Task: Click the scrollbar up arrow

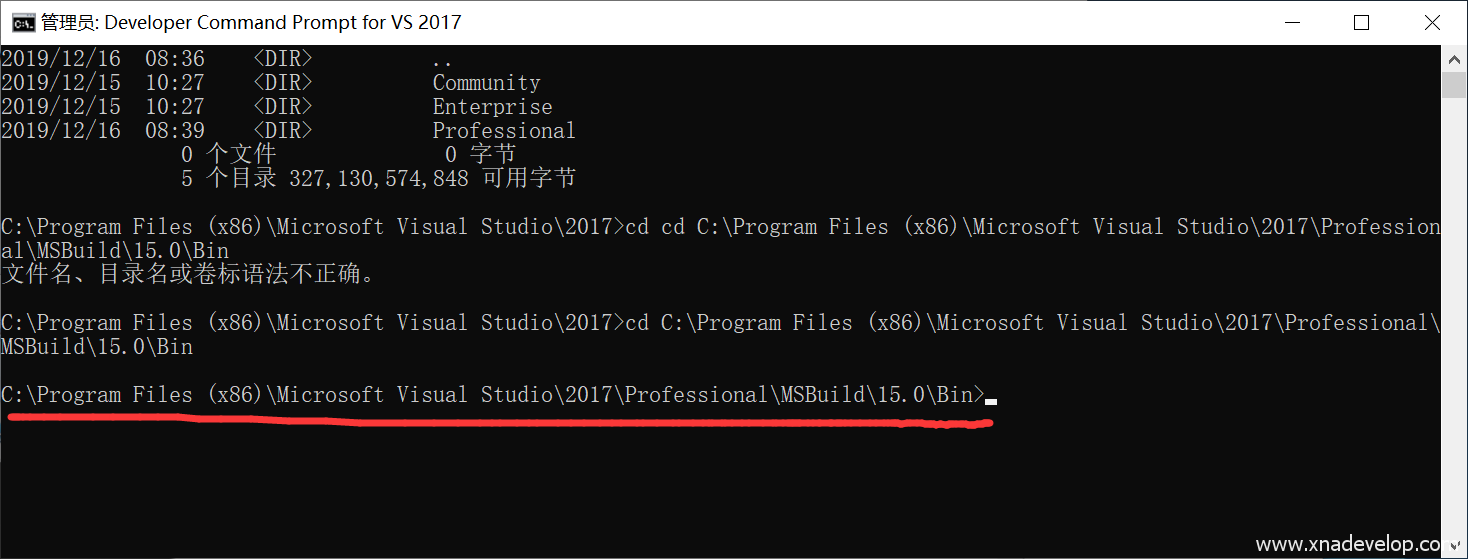Action: [1455, 58]
